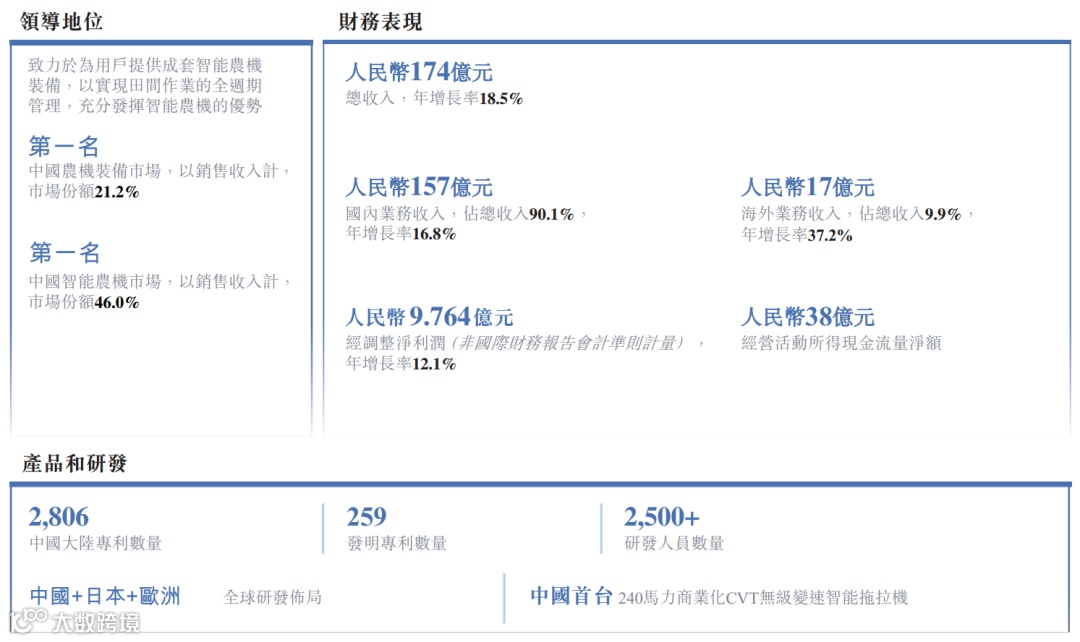Image resolution: width=1080 pixels, height=642 pixels.
Task: Click 年增長率16.8% text
Action: tap(400, 234)
